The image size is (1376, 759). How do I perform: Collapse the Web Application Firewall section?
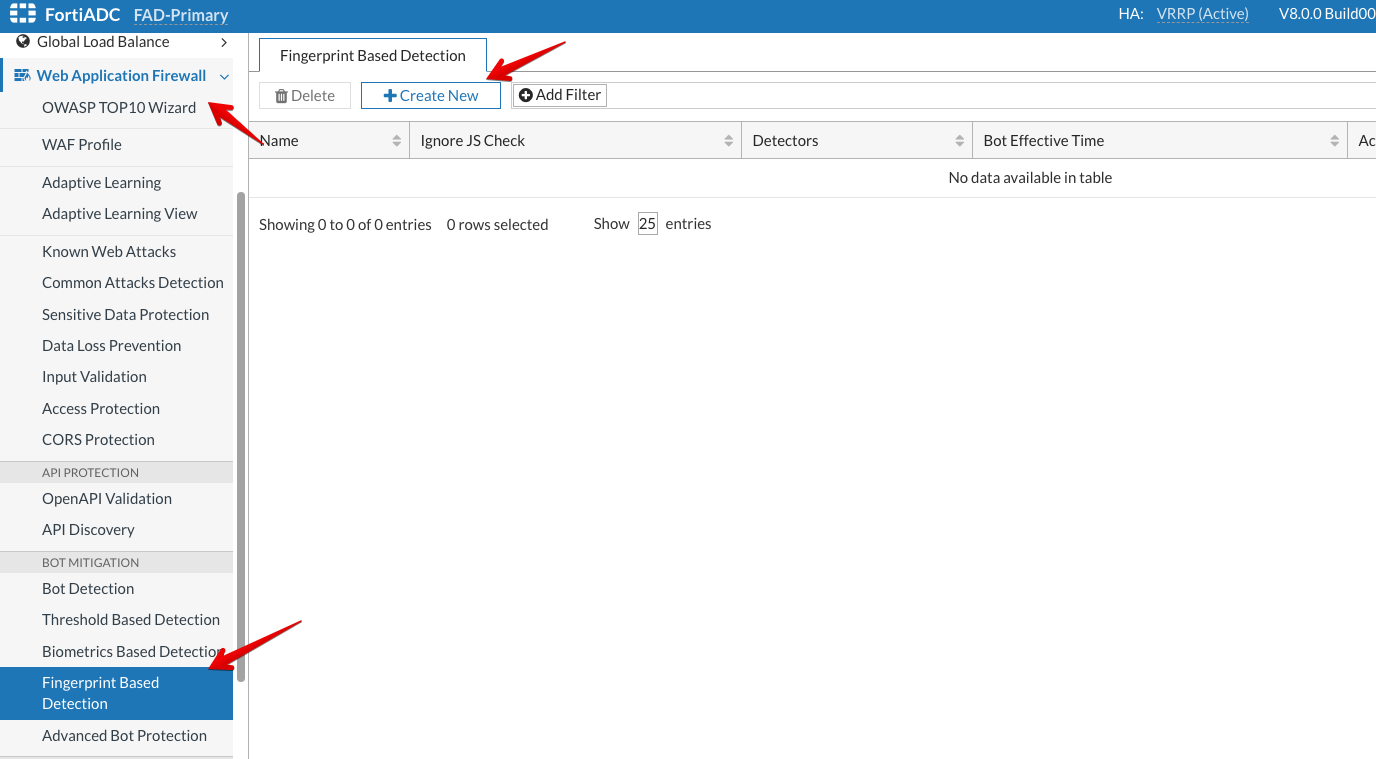coord(224,76)
